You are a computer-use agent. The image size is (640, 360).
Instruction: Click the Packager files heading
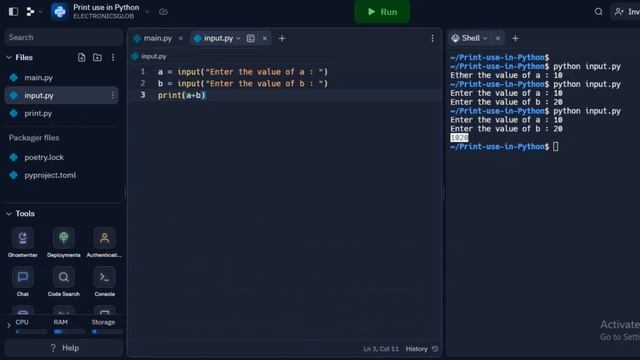click(x=34, y=138)
